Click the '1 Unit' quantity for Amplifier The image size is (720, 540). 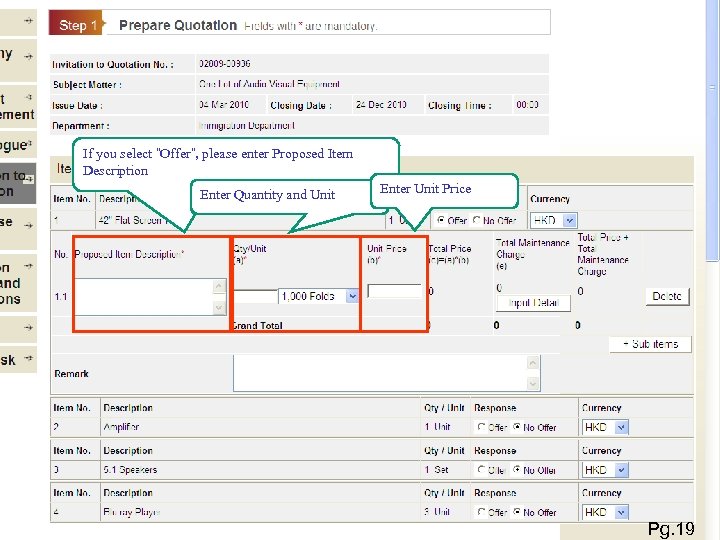pos(437,427)
